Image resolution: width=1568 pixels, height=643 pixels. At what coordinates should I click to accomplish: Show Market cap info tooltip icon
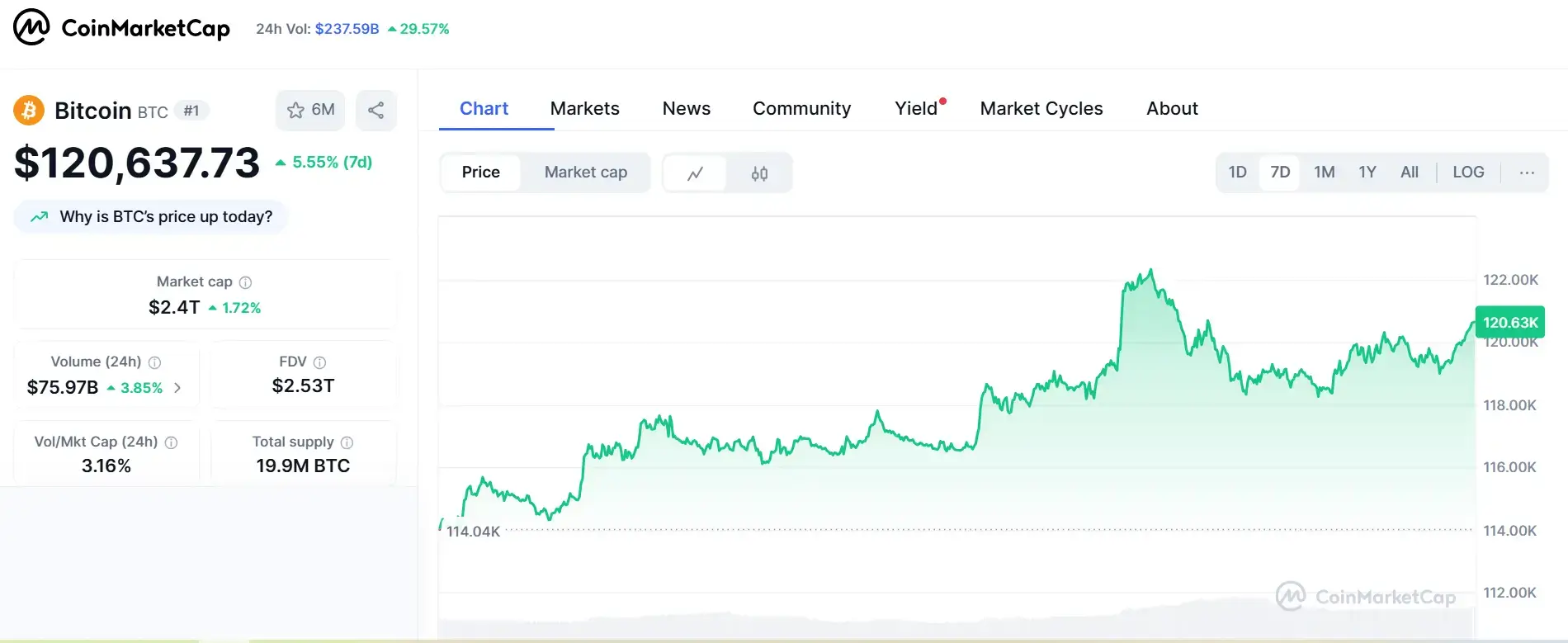coord(245,282)
